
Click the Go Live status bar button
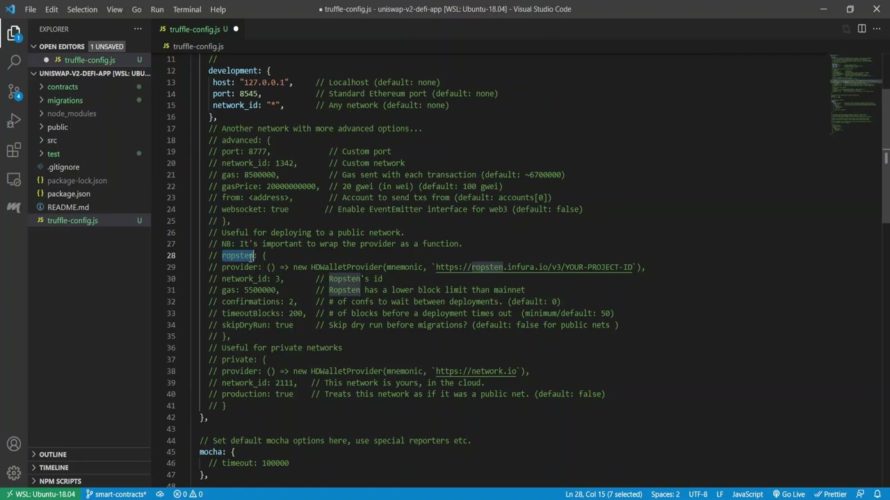[x=789, y=494]
